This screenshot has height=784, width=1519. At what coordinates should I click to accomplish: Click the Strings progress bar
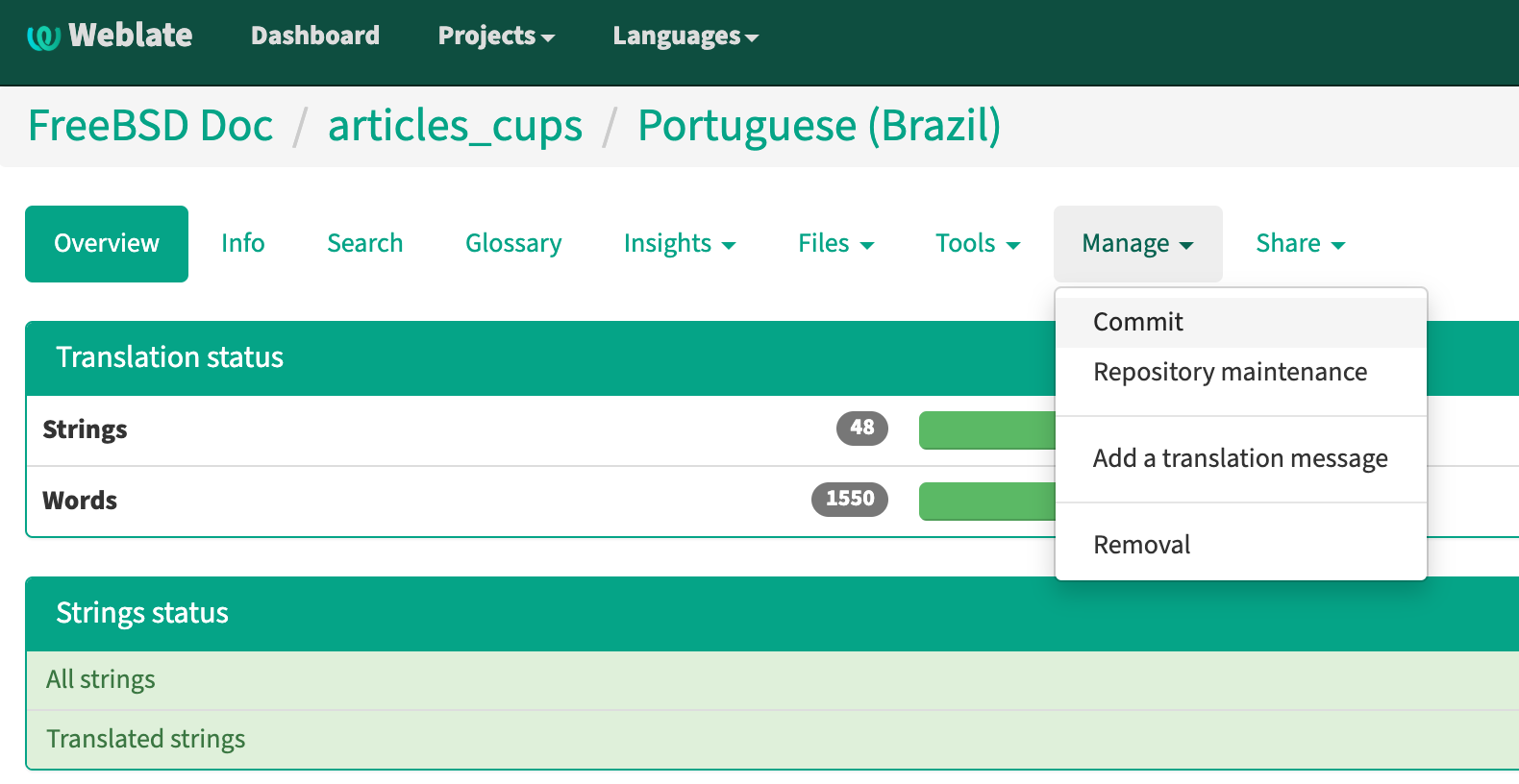(x=987, y=429)
